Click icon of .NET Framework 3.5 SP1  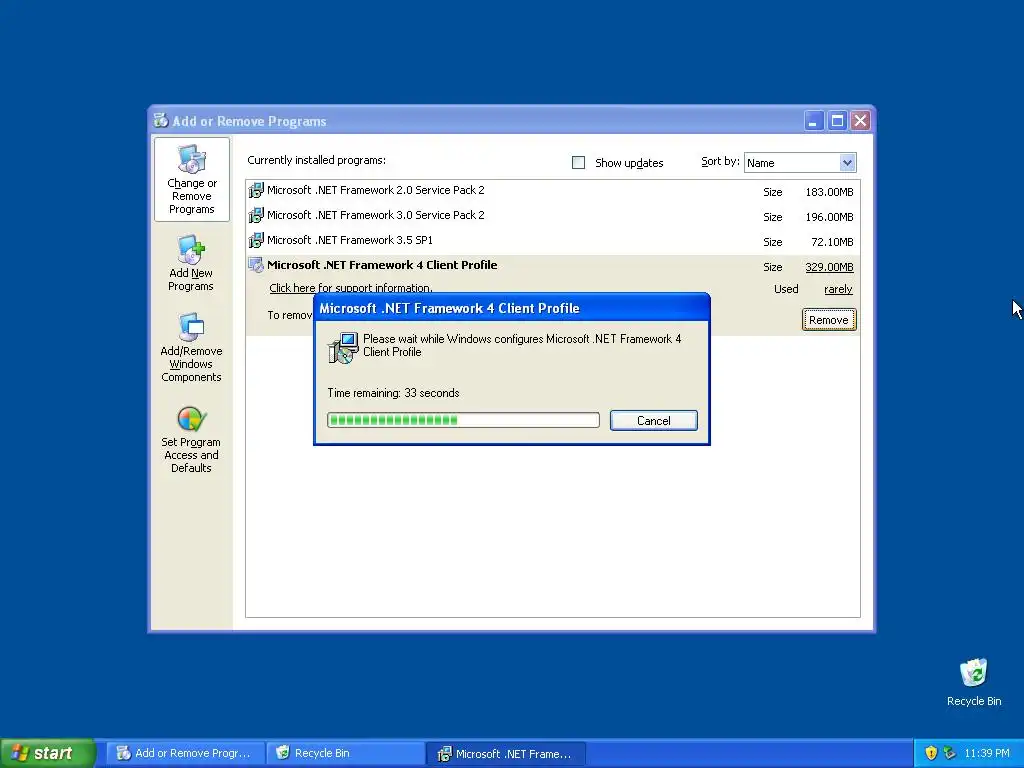(x=256, y=240)
